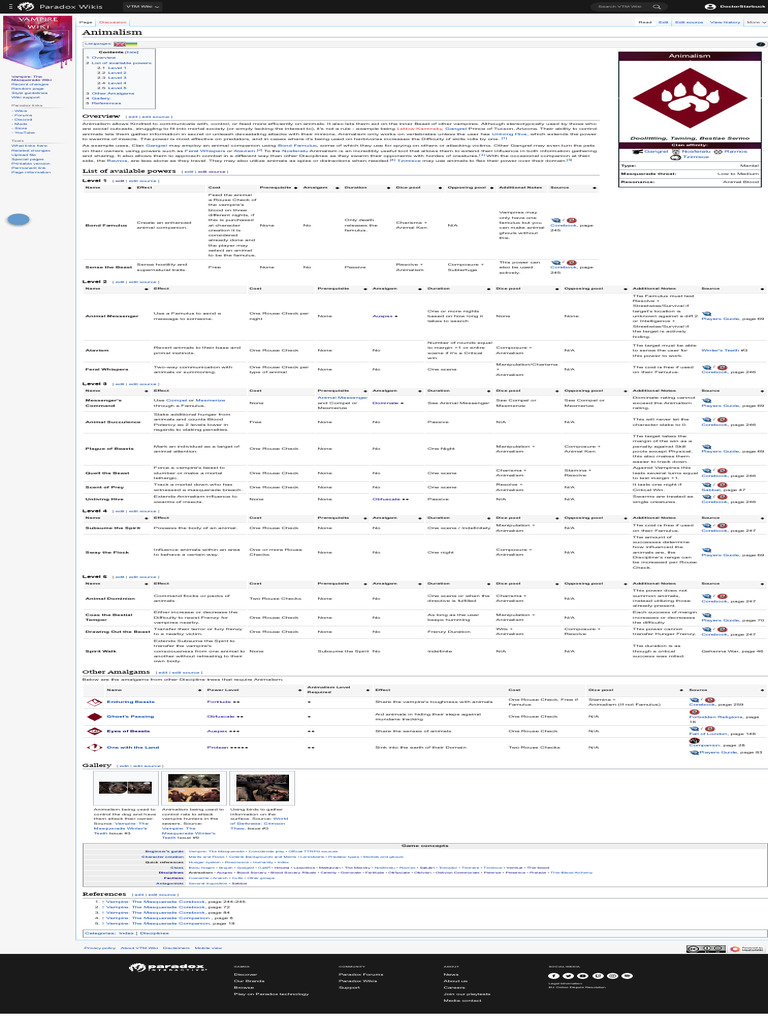
Task: Open the Fortitude link in Enduring Beasts row
Action: [x=219, y=702]
